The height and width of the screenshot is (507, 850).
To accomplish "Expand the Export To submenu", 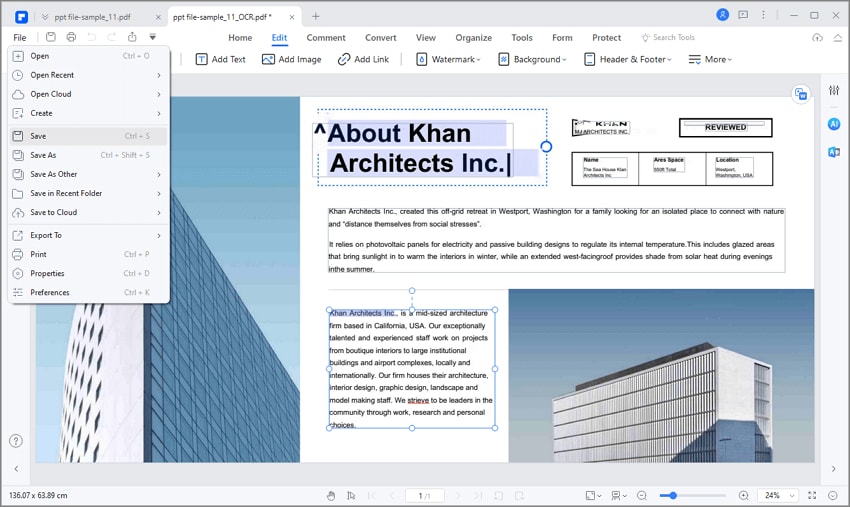I will coord(89,235).
